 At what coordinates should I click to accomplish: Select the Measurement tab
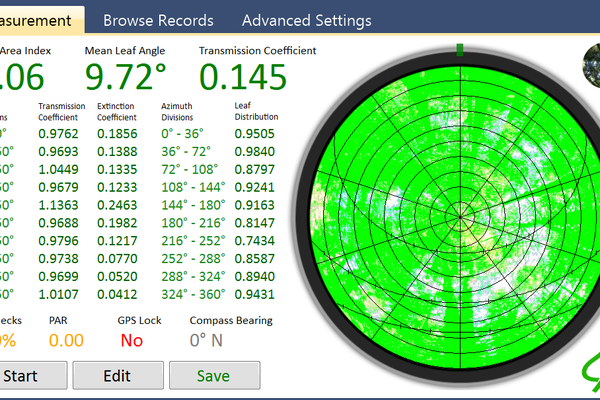point(40,20)
